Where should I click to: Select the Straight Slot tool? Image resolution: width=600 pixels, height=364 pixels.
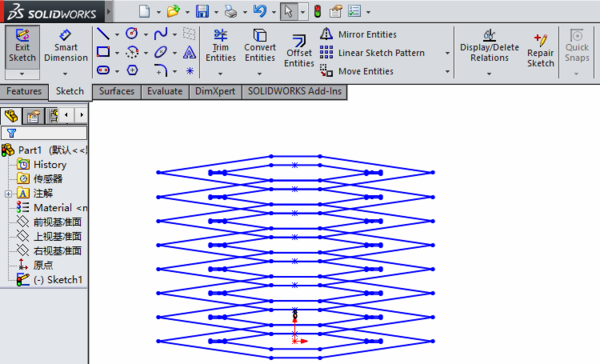coord(103,70)
